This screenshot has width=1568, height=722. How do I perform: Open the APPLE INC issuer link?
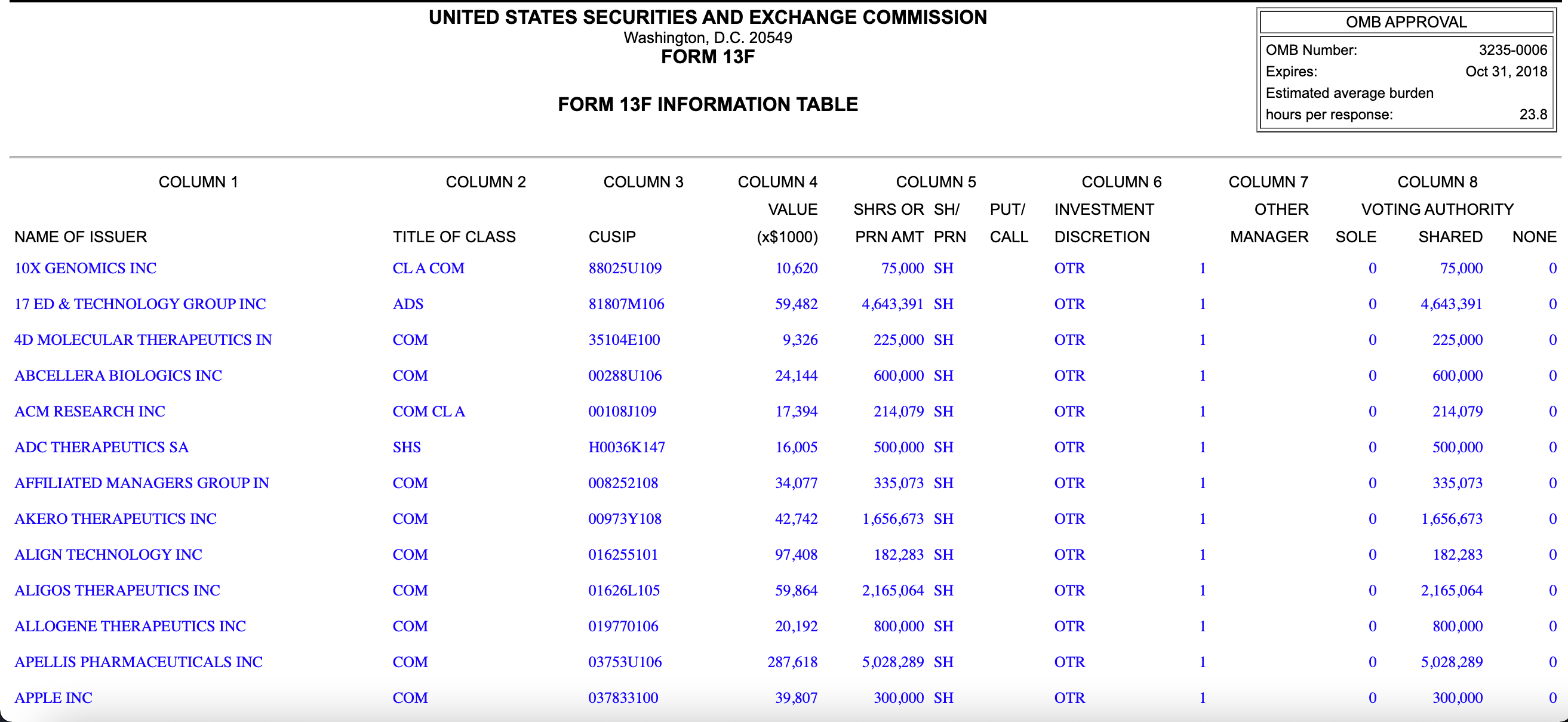(x=54, y=698)
